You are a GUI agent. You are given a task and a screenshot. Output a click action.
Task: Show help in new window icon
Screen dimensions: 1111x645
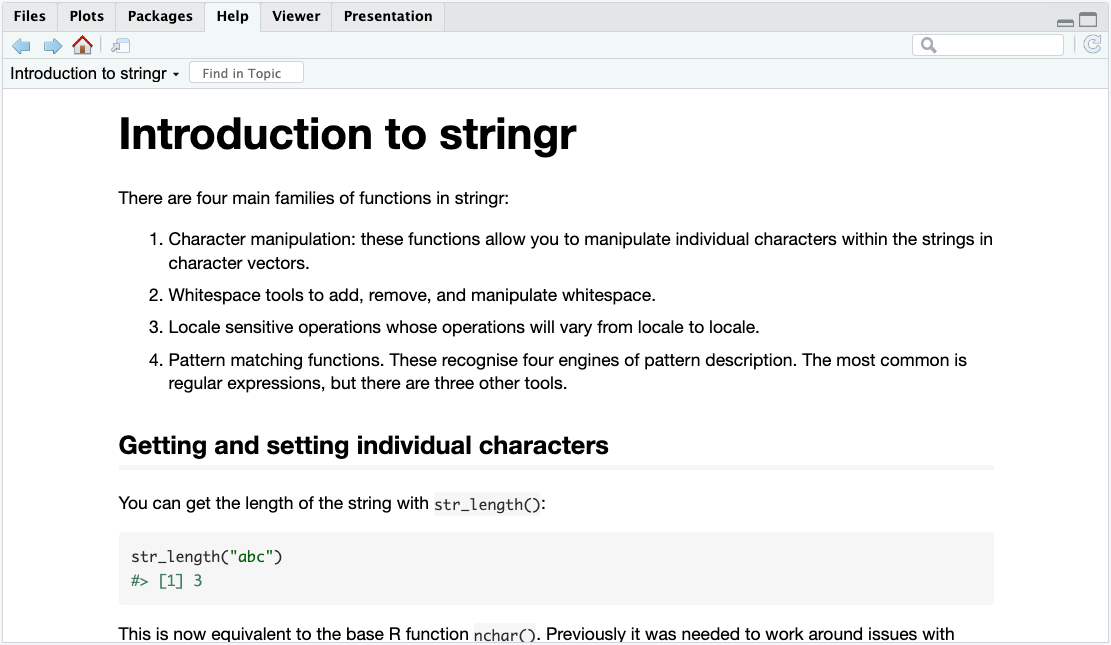[x=120, y=46]
